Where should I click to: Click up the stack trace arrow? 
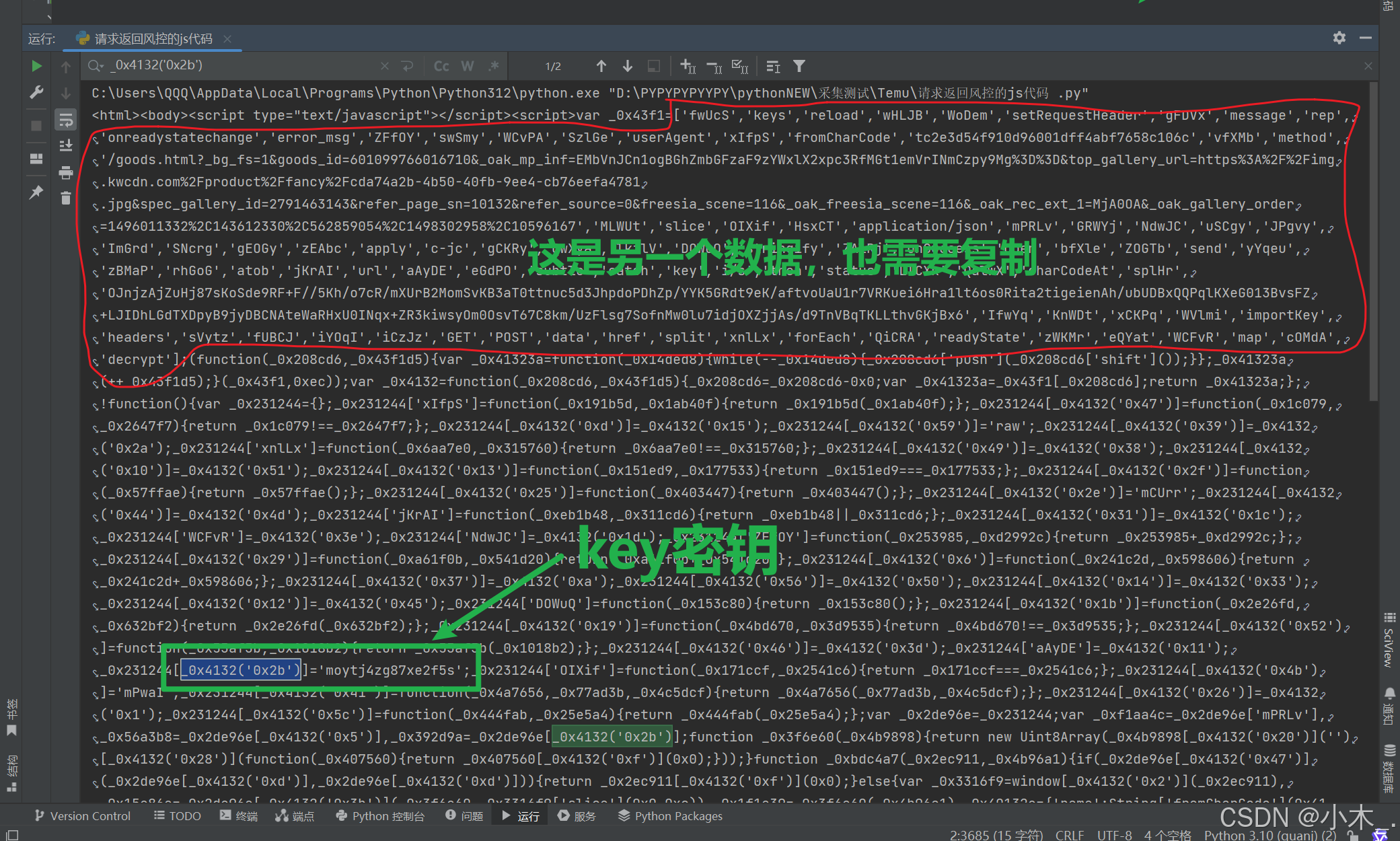point(66,67)
